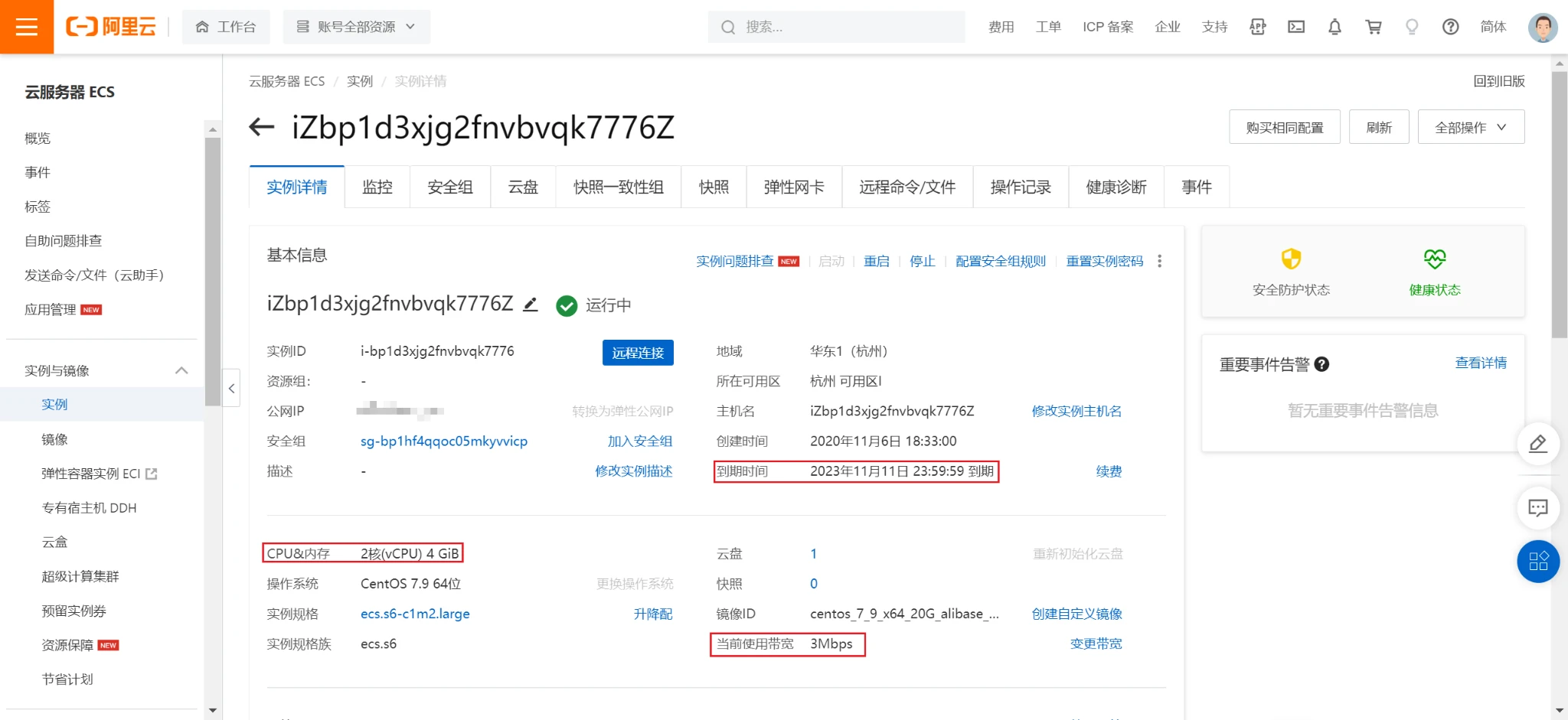1568x720 pixels.
Task: Open the shopping cart icon
Action: [x=1374, y=27]
